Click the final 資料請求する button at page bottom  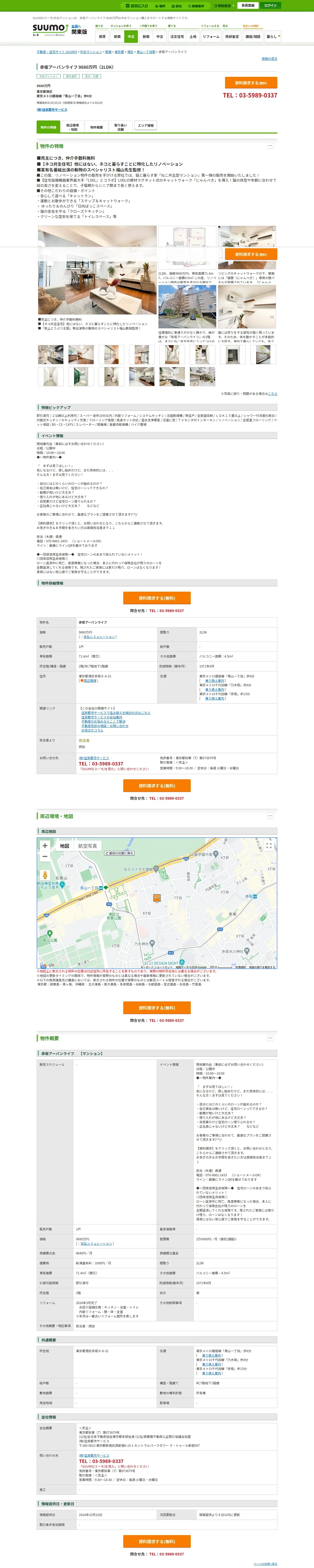click(157, 1541)
